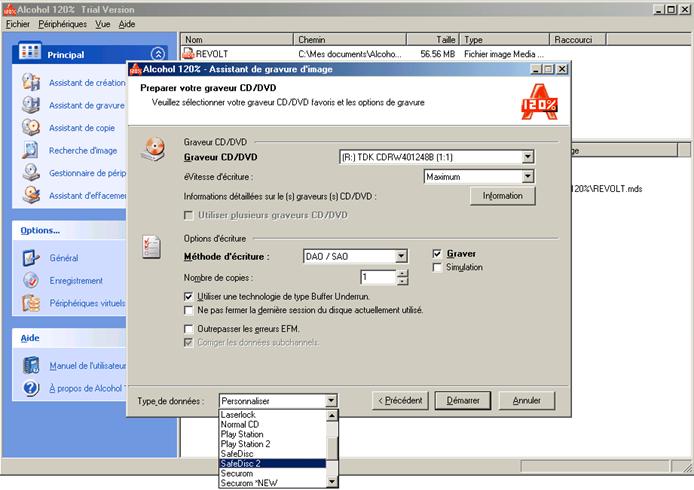Open the Aide menu
Screen dimensions: 694x490
127,24
